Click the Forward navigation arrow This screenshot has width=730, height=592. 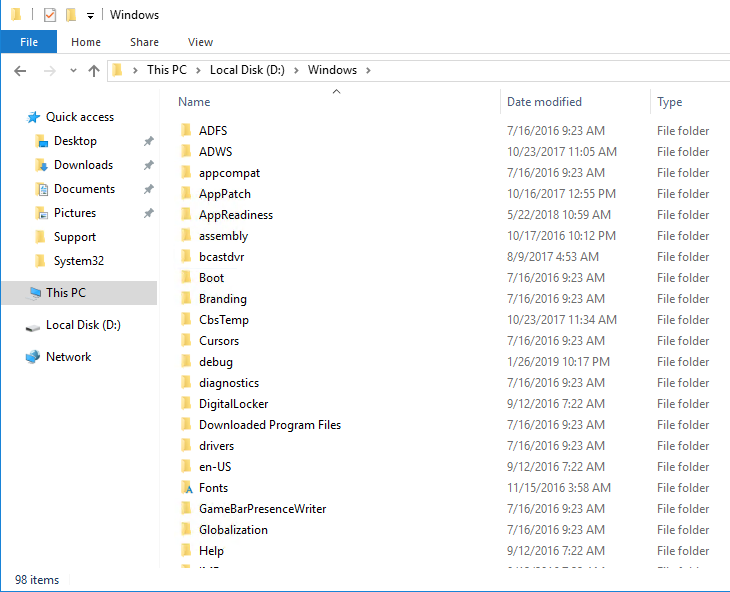(x=49, y=71)
